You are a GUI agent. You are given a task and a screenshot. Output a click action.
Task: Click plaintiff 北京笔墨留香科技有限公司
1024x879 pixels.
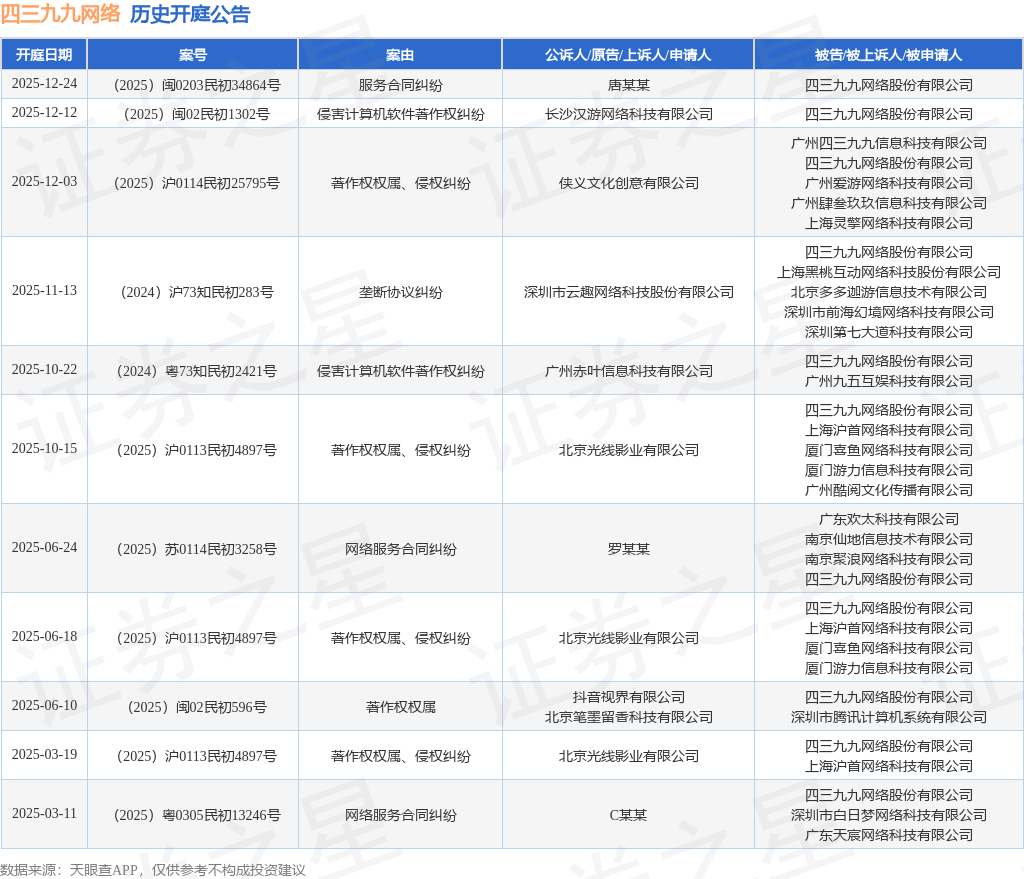[x=628, y=718]
